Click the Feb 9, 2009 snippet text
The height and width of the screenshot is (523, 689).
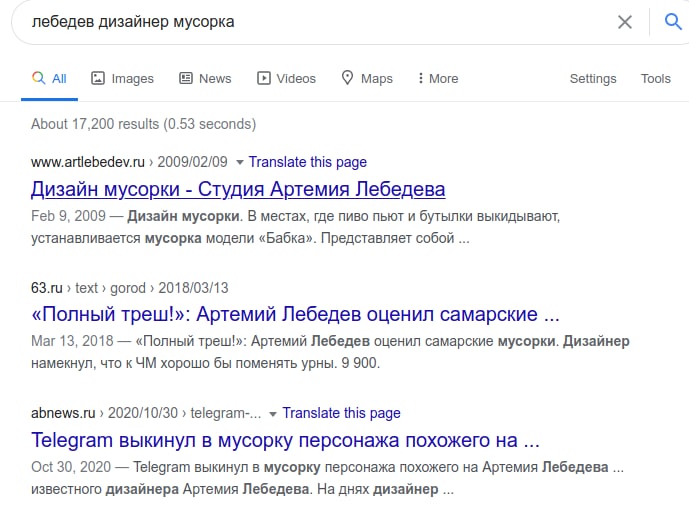[x=295, y=227]
